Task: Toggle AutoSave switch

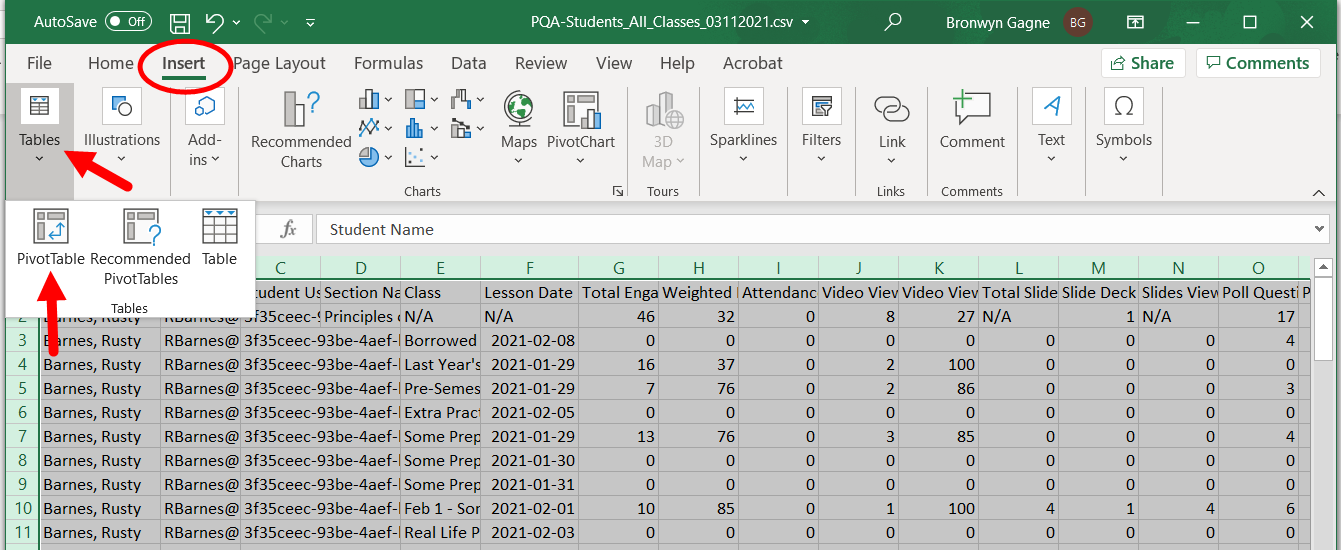Action: pos(128,21)
